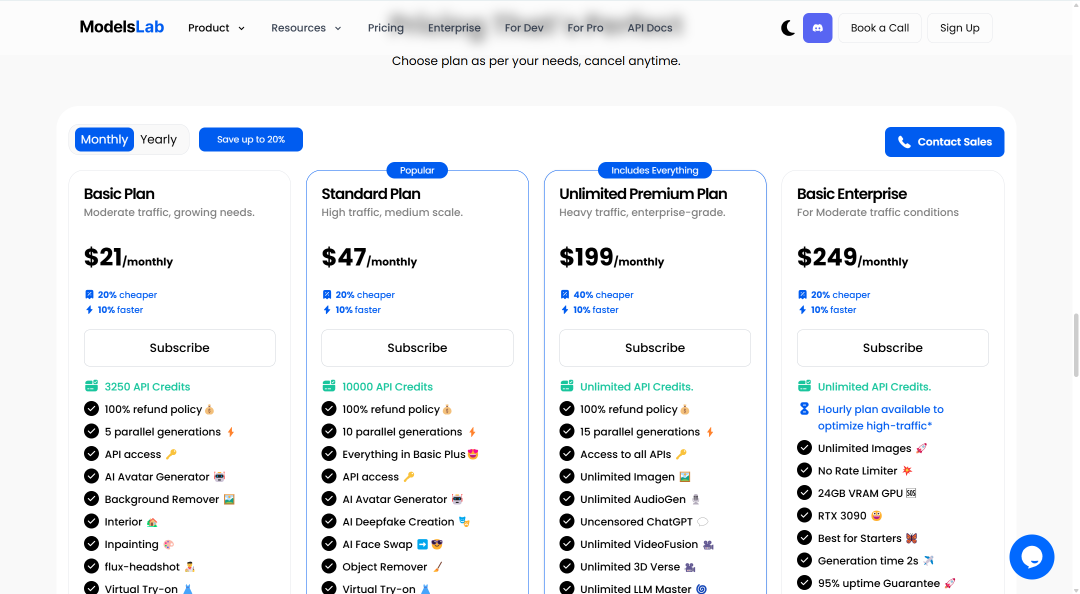The width and height of the screenshot is (1080, 594).
Task: Click checkmark icon beside Generation time 2s
Action: (804, 560)
